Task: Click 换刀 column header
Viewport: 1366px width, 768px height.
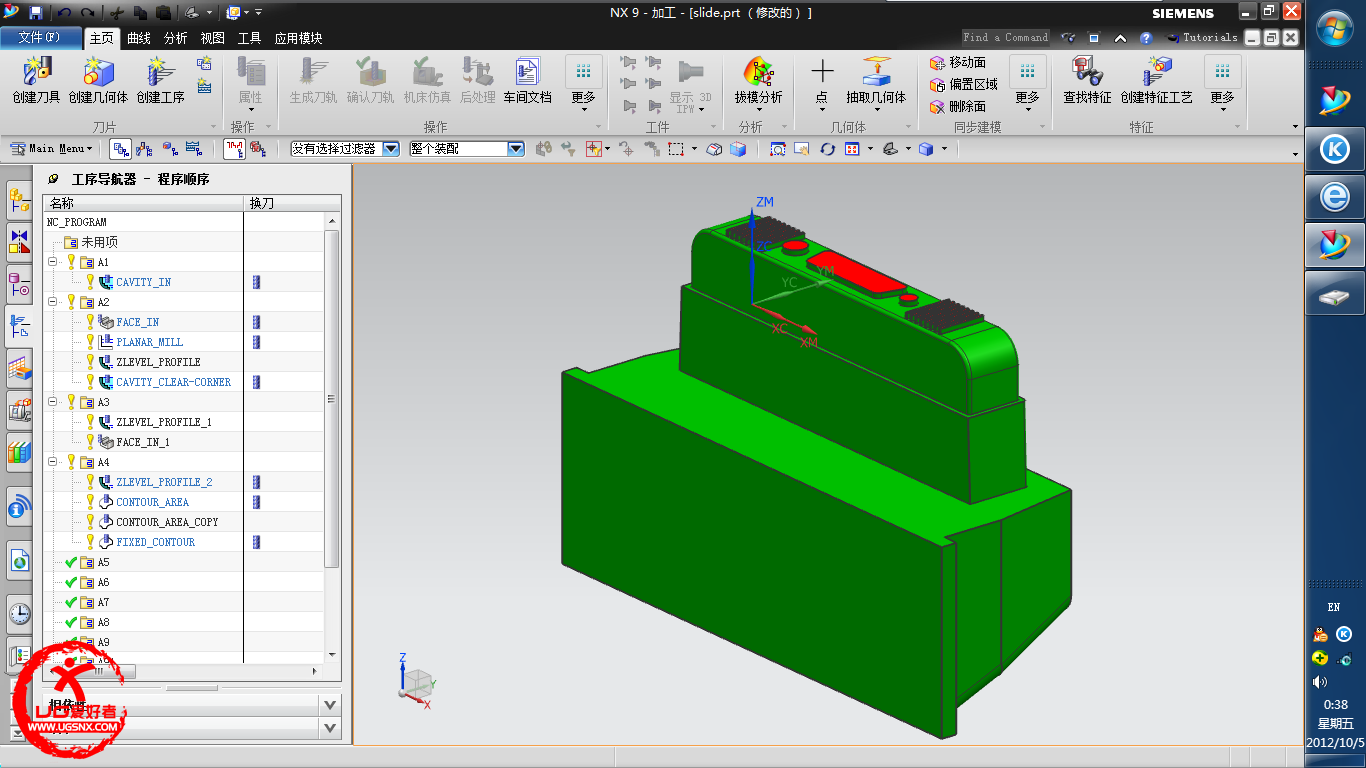Action: [293, 203]
